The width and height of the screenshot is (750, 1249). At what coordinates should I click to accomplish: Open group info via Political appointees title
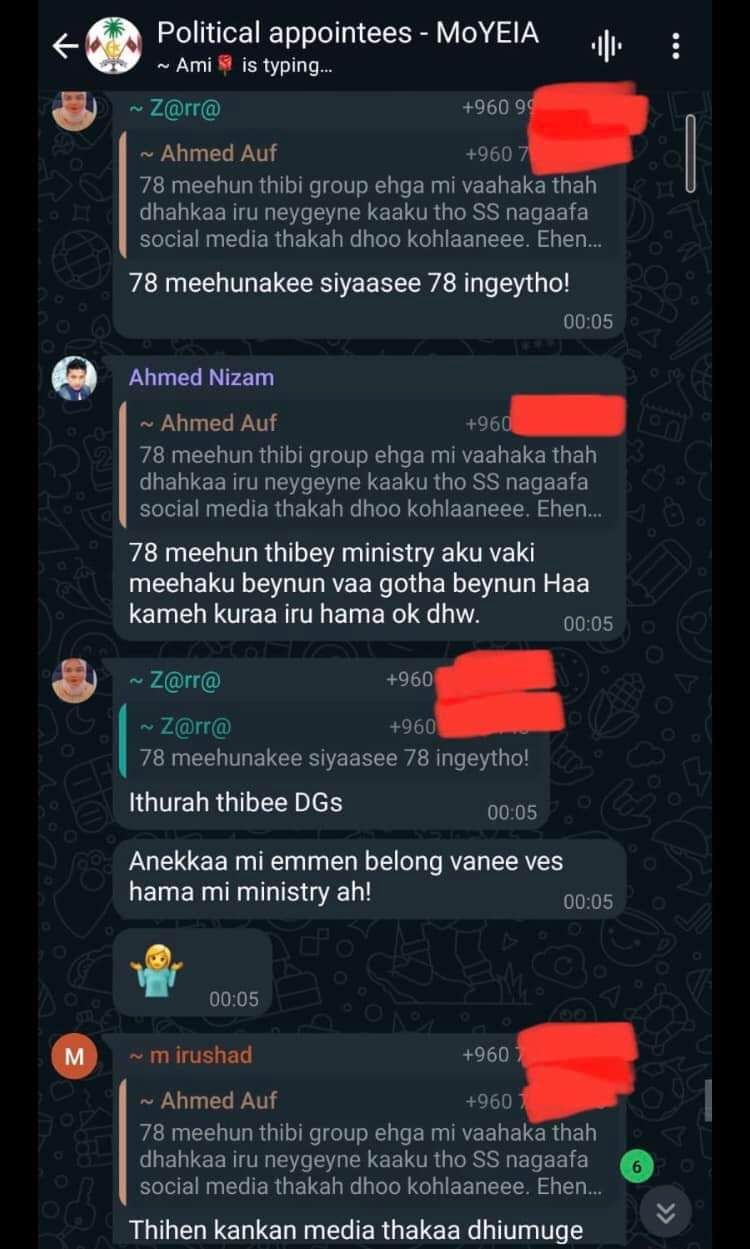[x=347, y=33]
